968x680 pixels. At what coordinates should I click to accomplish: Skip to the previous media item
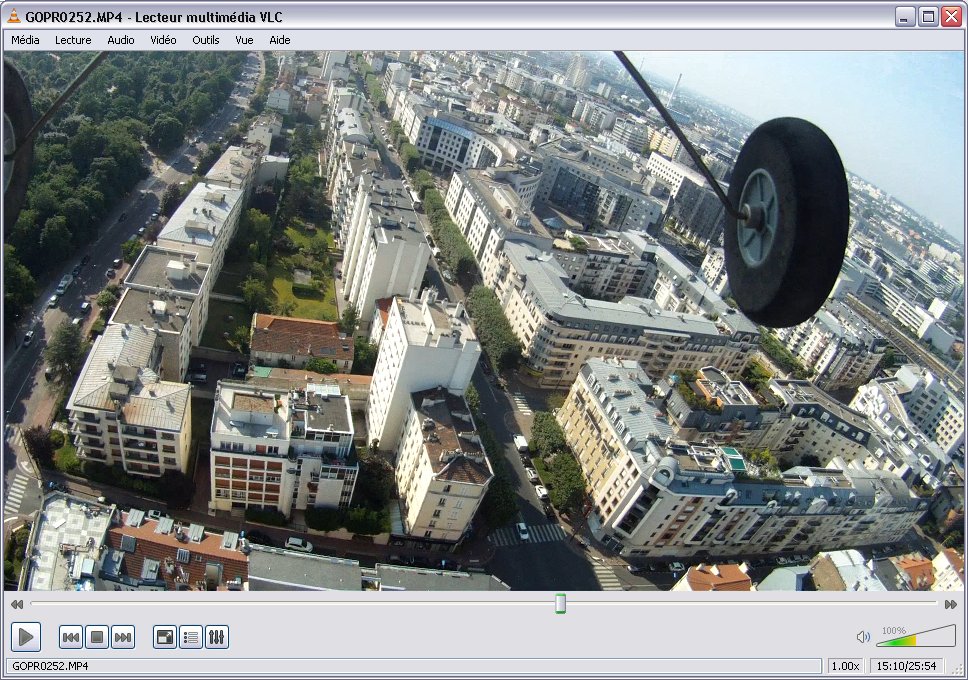click(x=71, y=637)
